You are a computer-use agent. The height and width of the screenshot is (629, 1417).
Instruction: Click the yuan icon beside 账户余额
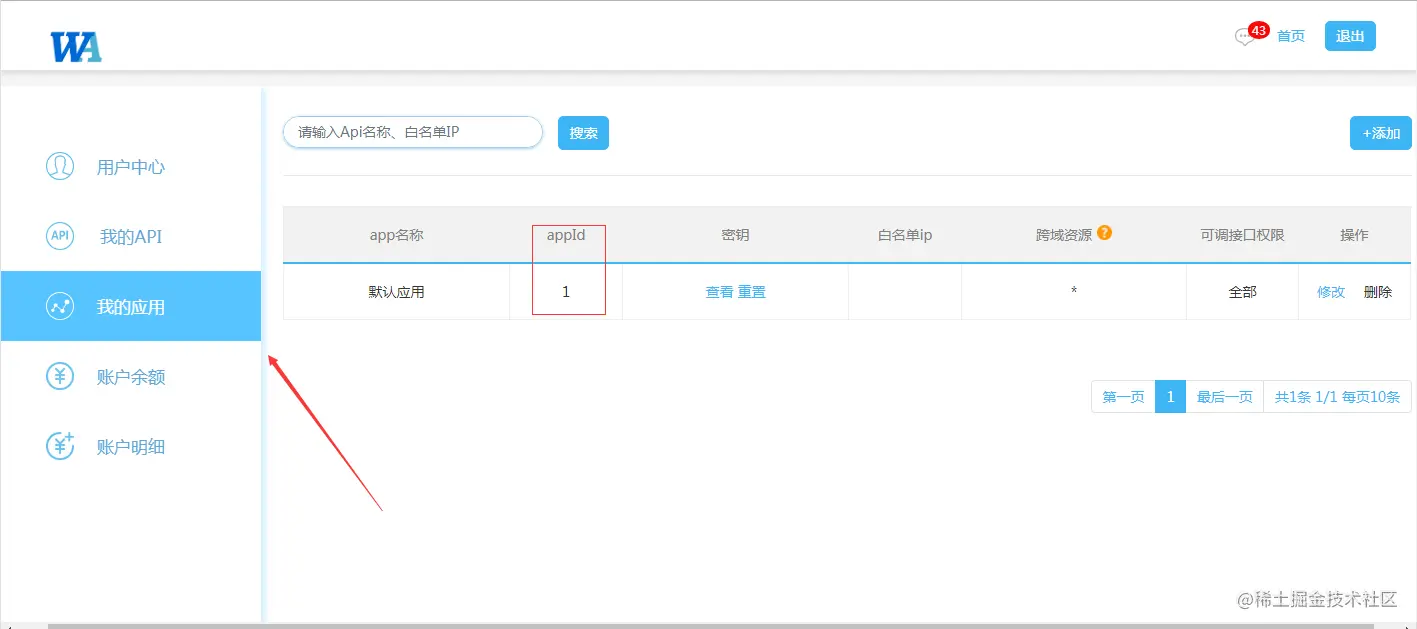point(60,376)
